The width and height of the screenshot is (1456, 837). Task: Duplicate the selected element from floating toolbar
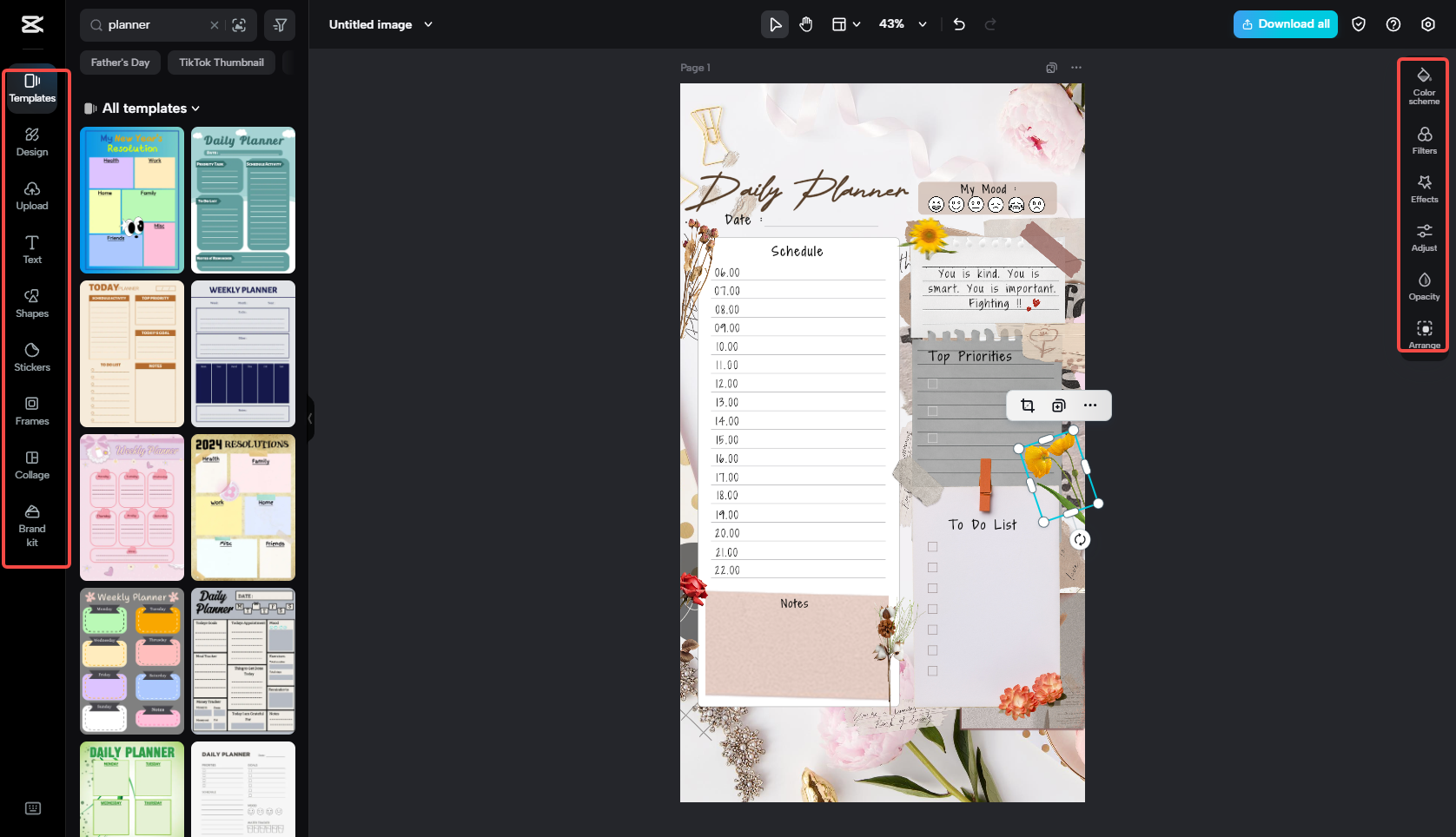click(x=1058, y=405)
